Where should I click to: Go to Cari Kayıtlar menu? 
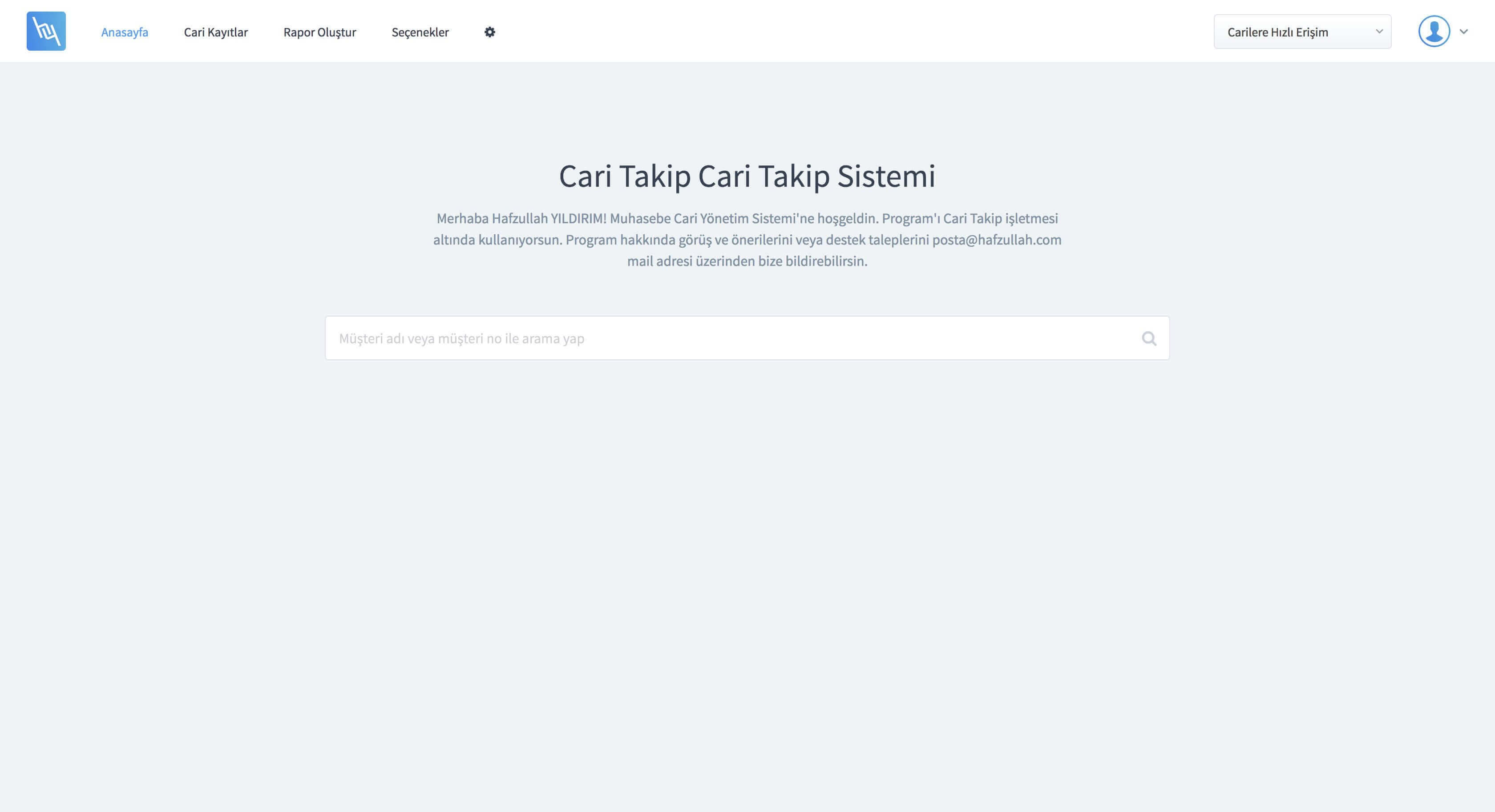tap(215, 32)
